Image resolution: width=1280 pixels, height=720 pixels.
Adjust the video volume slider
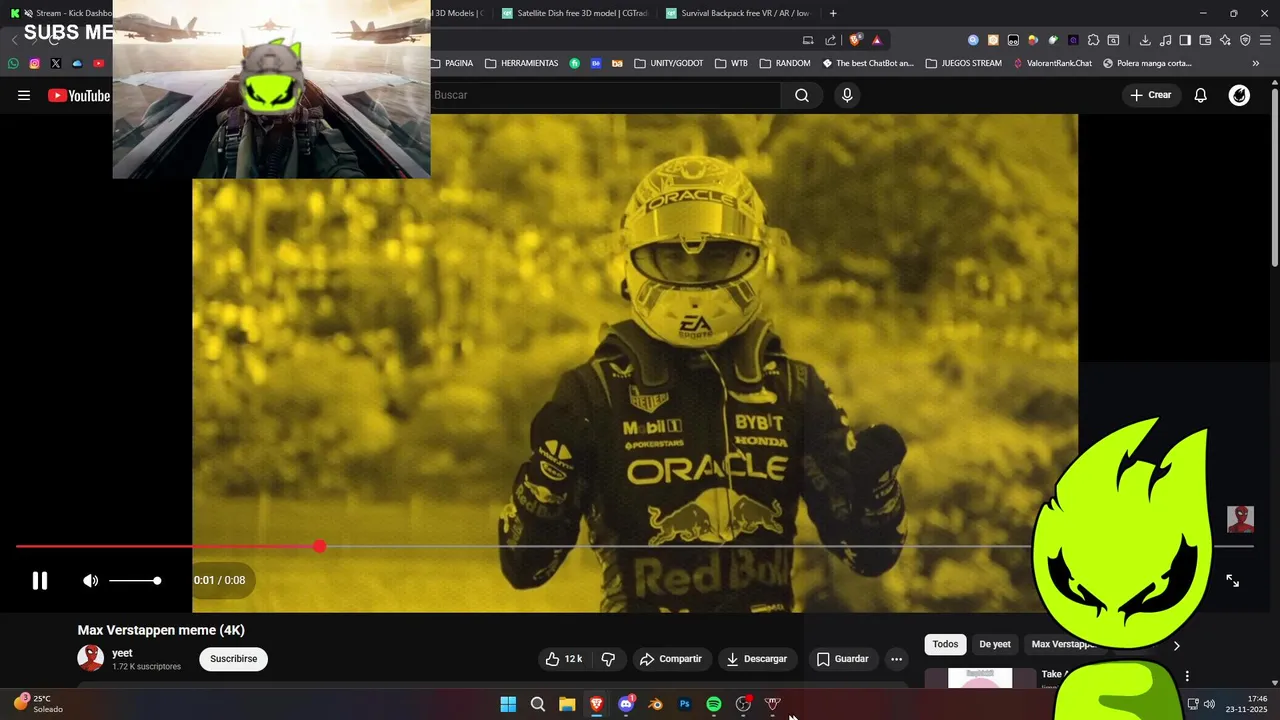[x=135, y=580]
